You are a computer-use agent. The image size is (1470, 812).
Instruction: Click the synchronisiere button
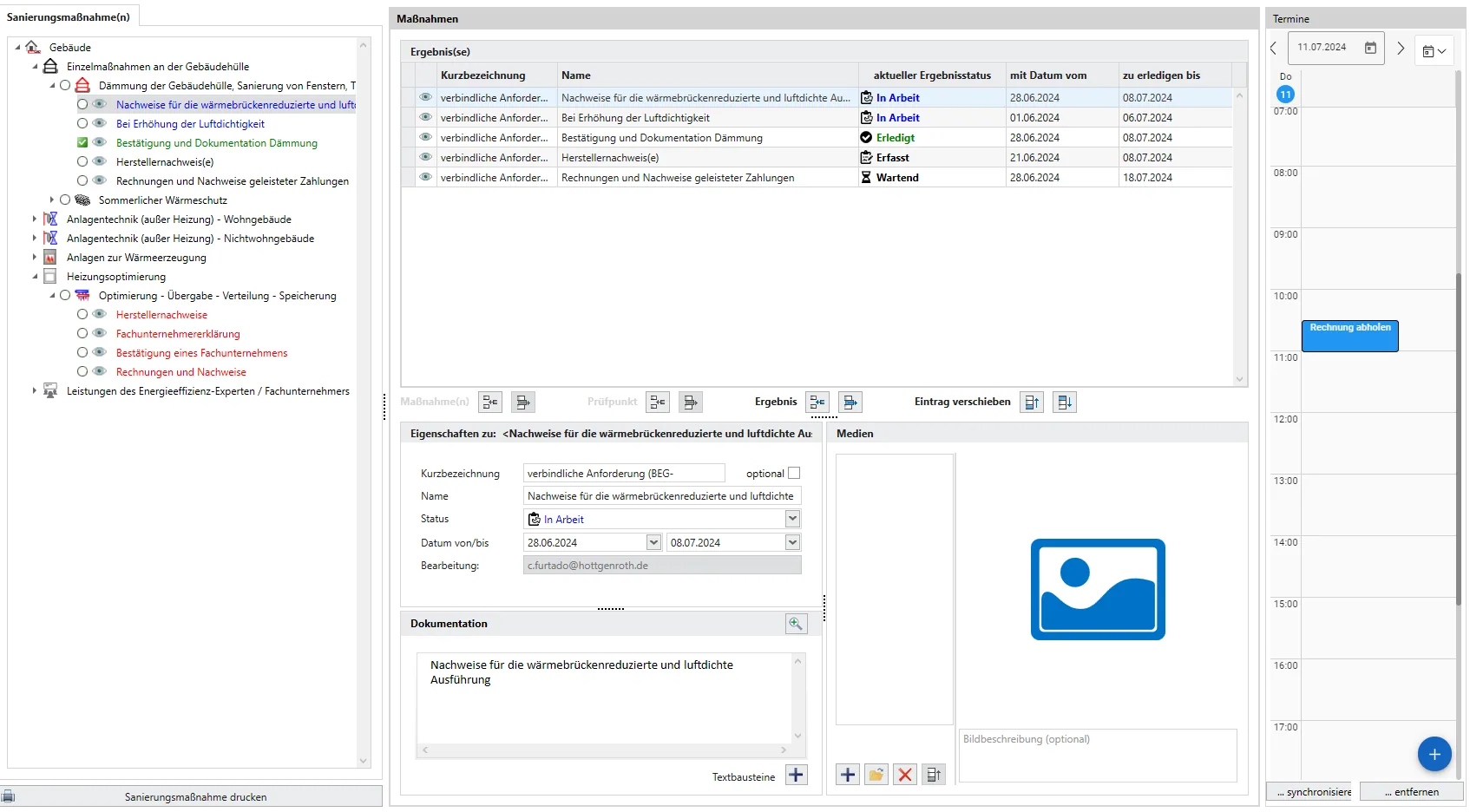(1312, 792)
